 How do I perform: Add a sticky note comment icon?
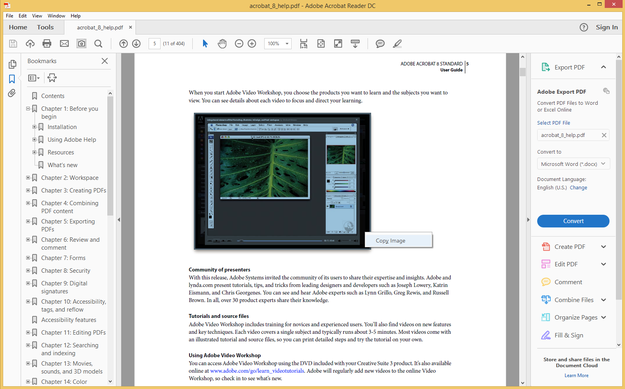pos(380,44)
